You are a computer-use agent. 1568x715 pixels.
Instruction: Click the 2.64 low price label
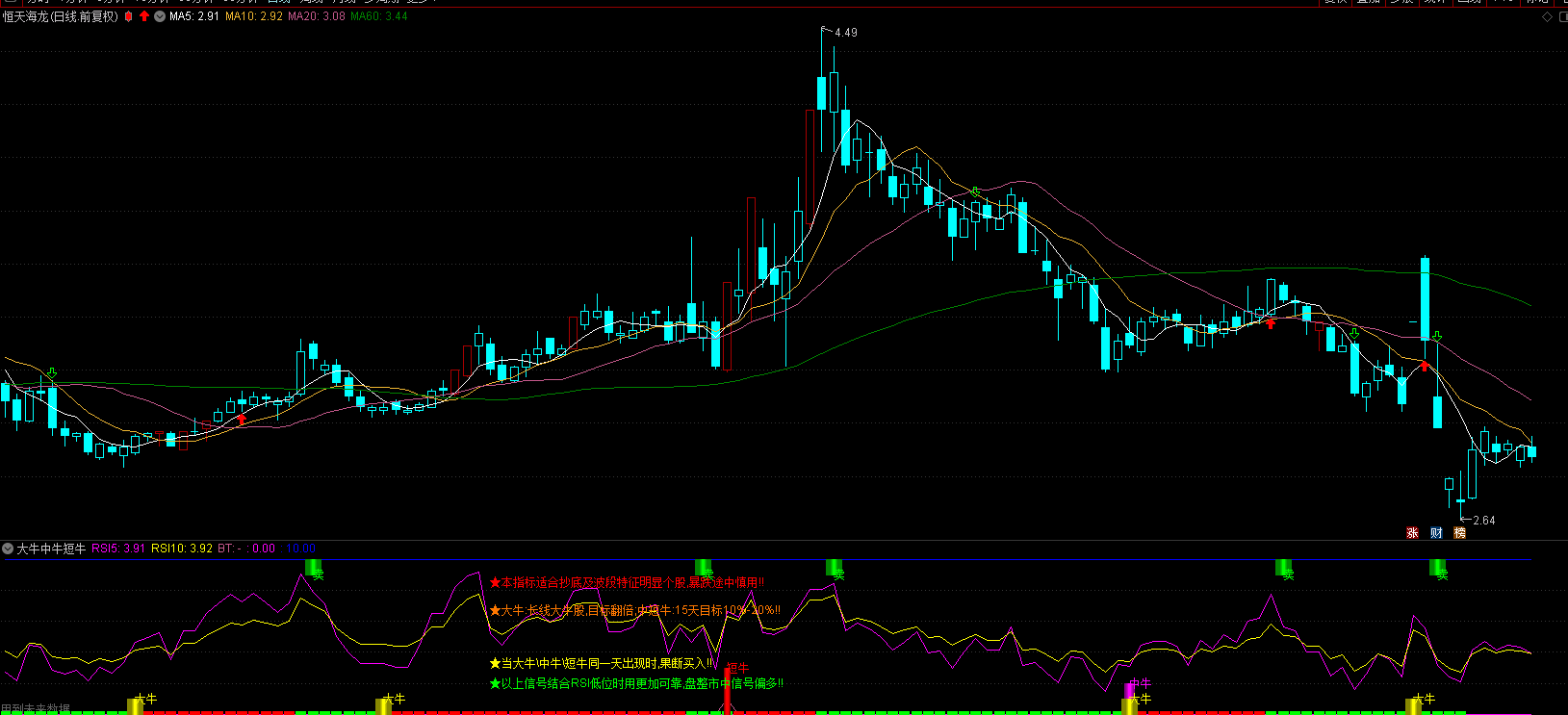tap(1484, 521)
